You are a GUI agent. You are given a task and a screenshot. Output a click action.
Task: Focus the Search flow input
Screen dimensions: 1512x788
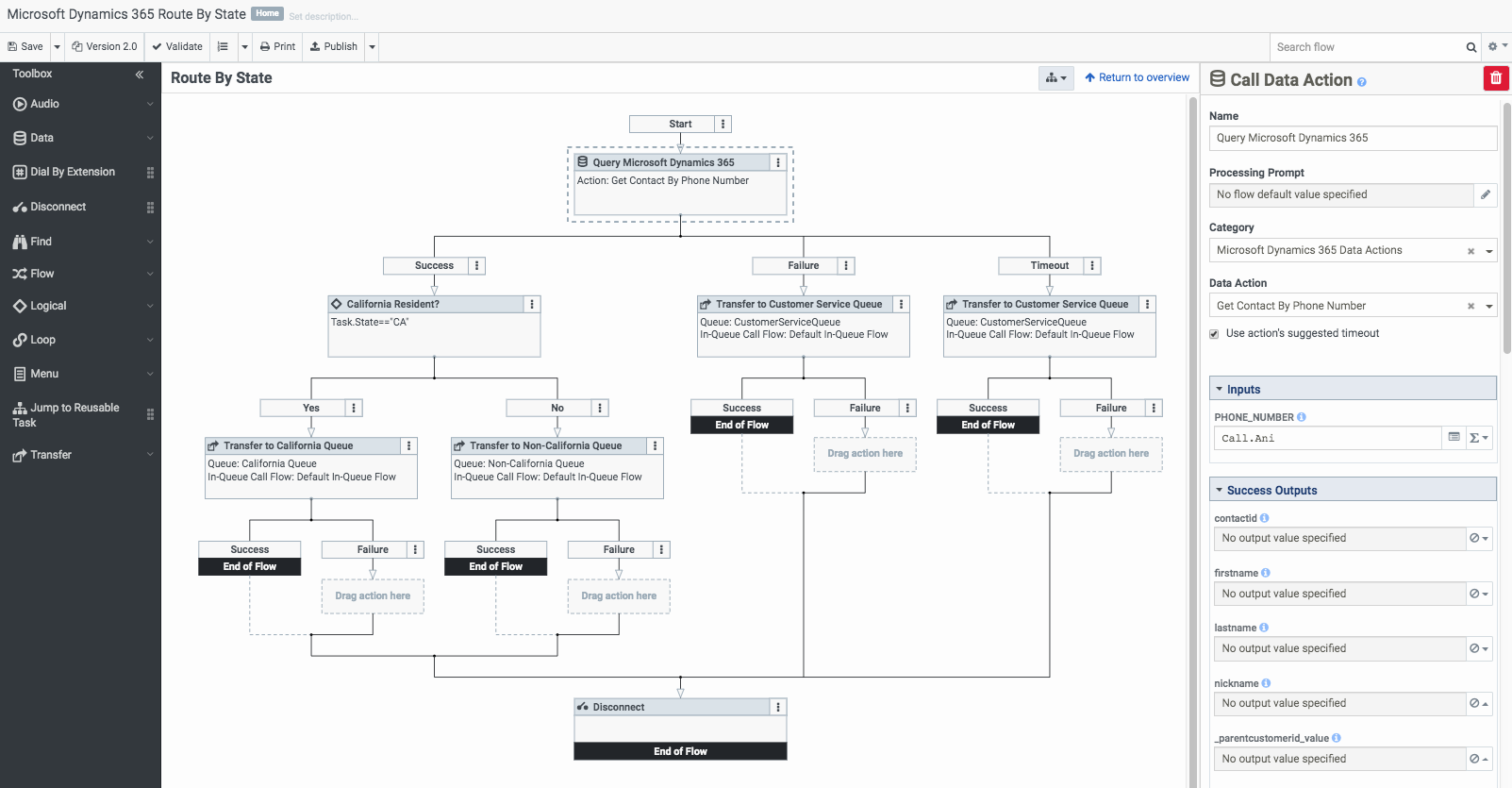coord(1366,47)
